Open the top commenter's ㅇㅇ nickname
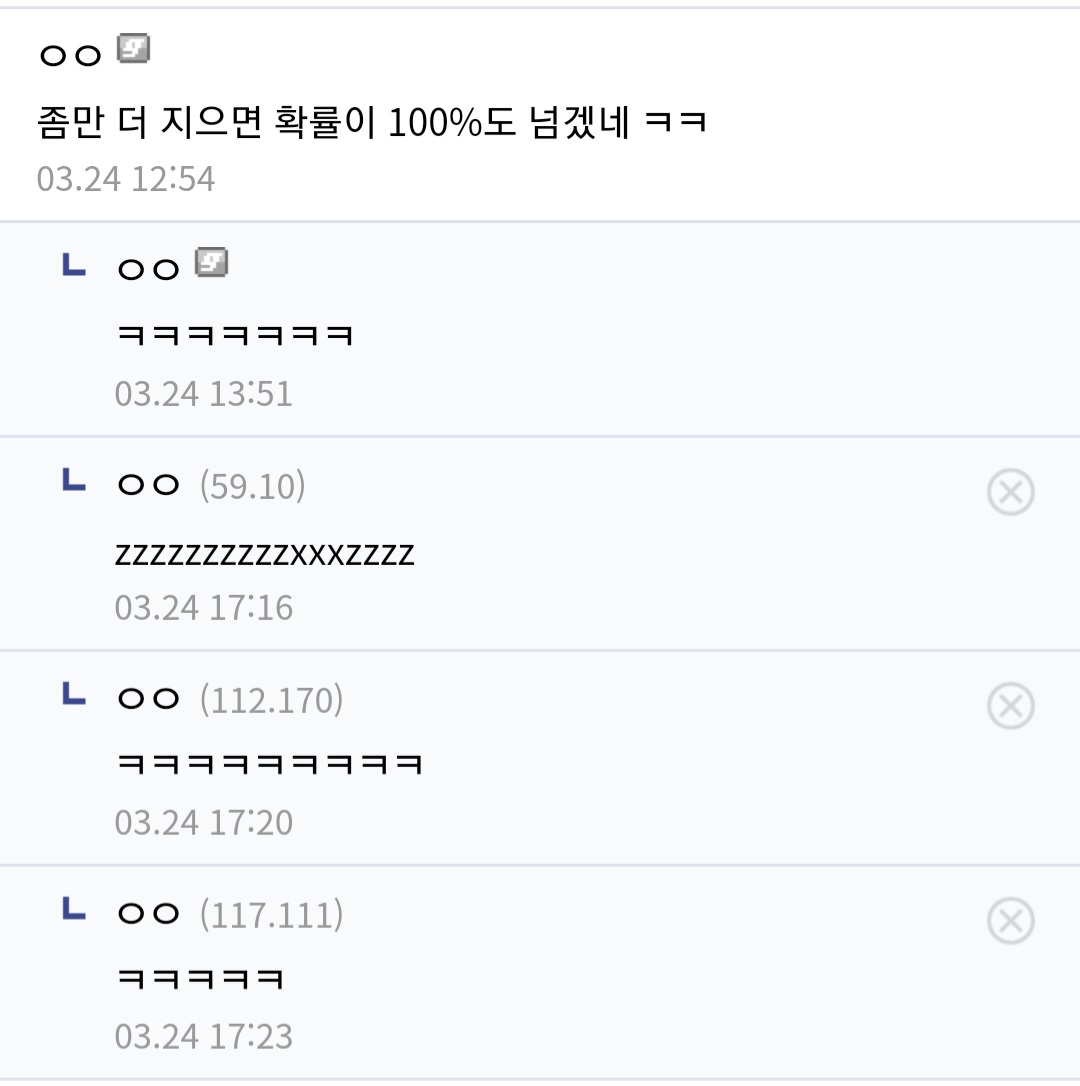1080x1086 pixels. pyautogui.click(x=70, y=55)
